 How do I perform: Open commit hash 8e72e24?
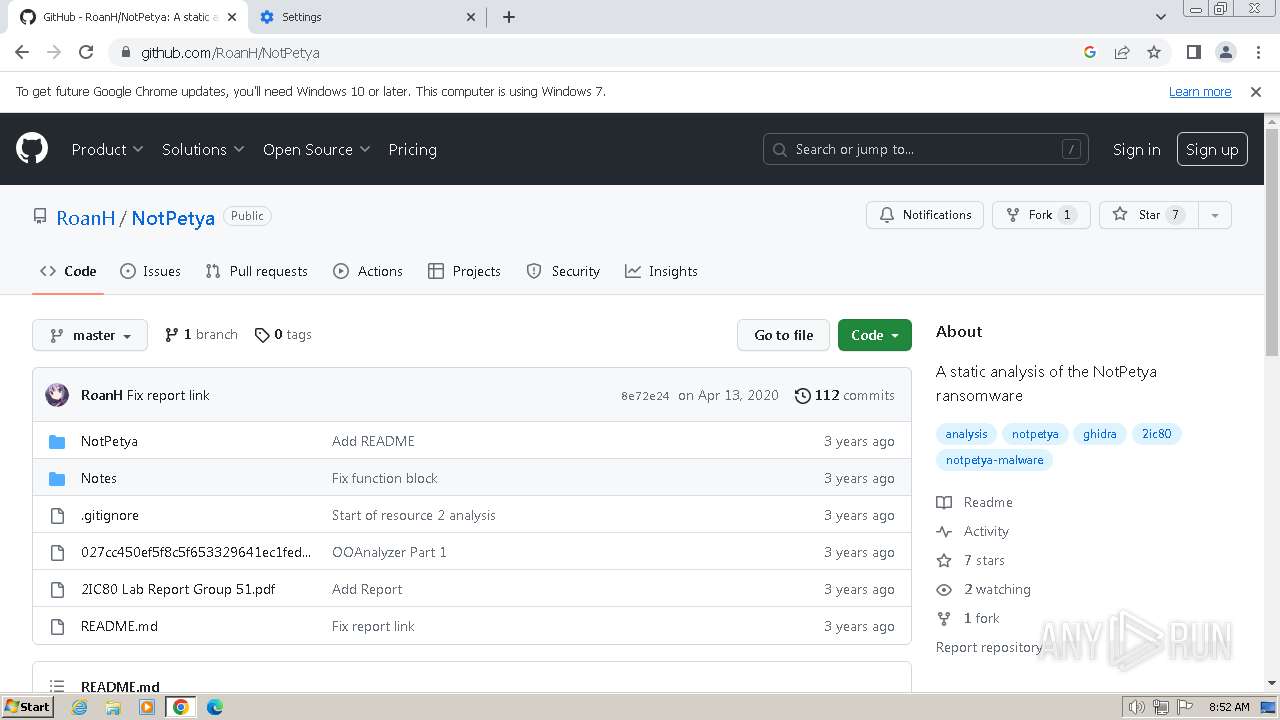tap(645, 396)
